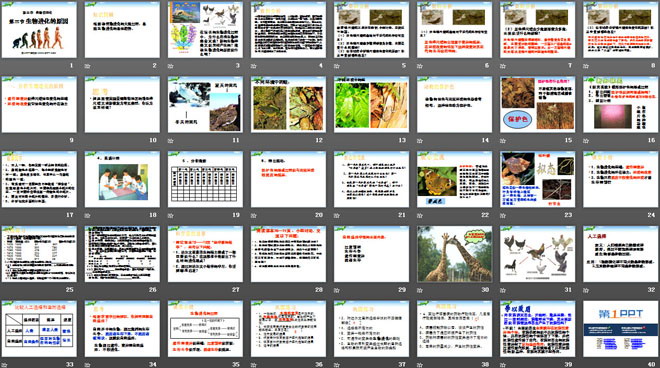This screenshot has width=660, height=368.
Task: Select slide 22 with the butterfly photo
Action: pos(455,179)
